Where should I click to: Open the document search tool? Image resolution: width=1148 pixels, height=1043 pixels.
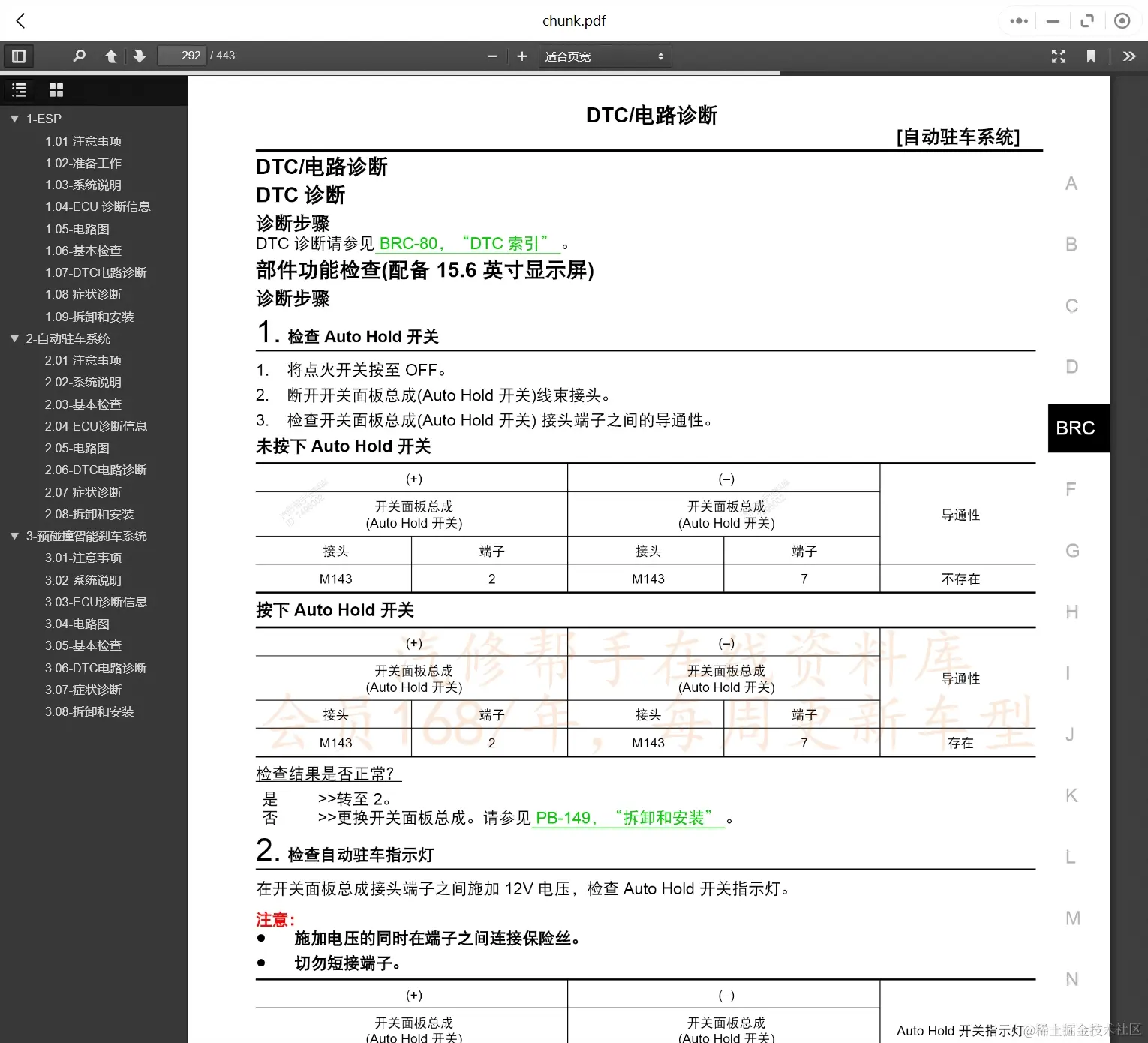tap(79, 56)
